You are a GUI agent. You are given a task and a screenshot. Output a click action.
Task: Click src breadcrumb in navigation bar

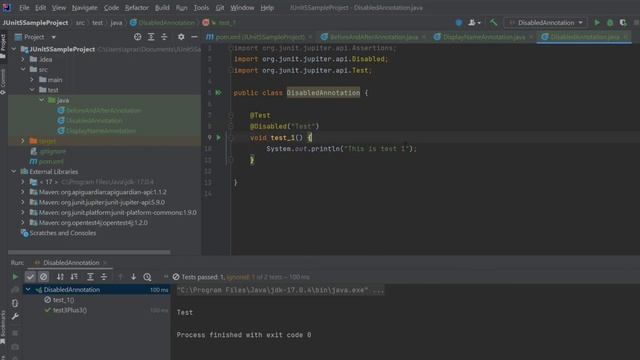80,22
